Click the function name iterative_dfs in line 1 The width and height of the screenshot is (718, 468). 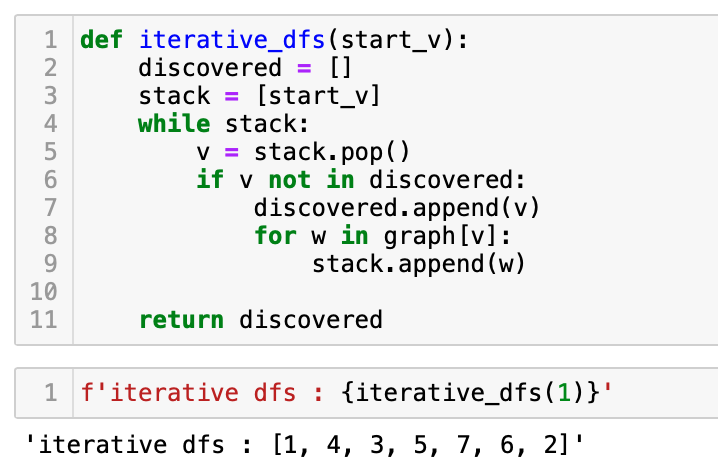click(232, 40)
